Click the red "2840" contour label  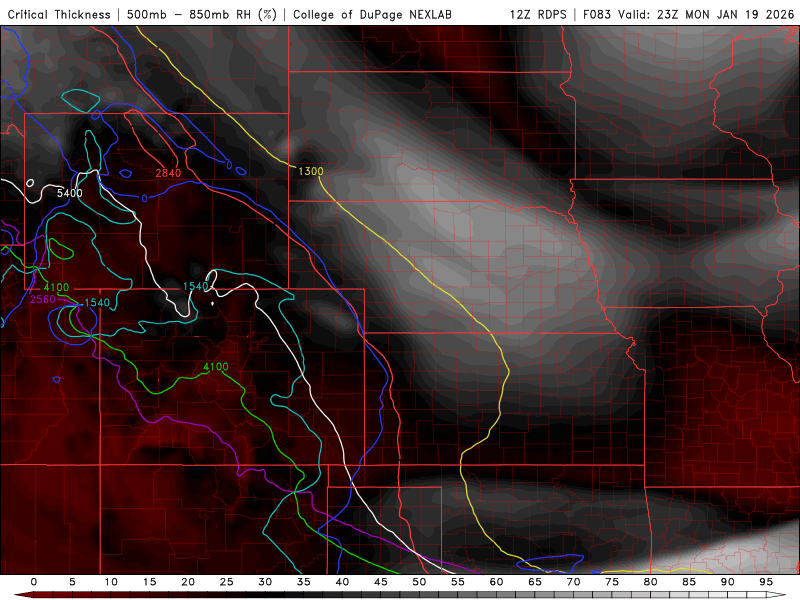point(168,173)
